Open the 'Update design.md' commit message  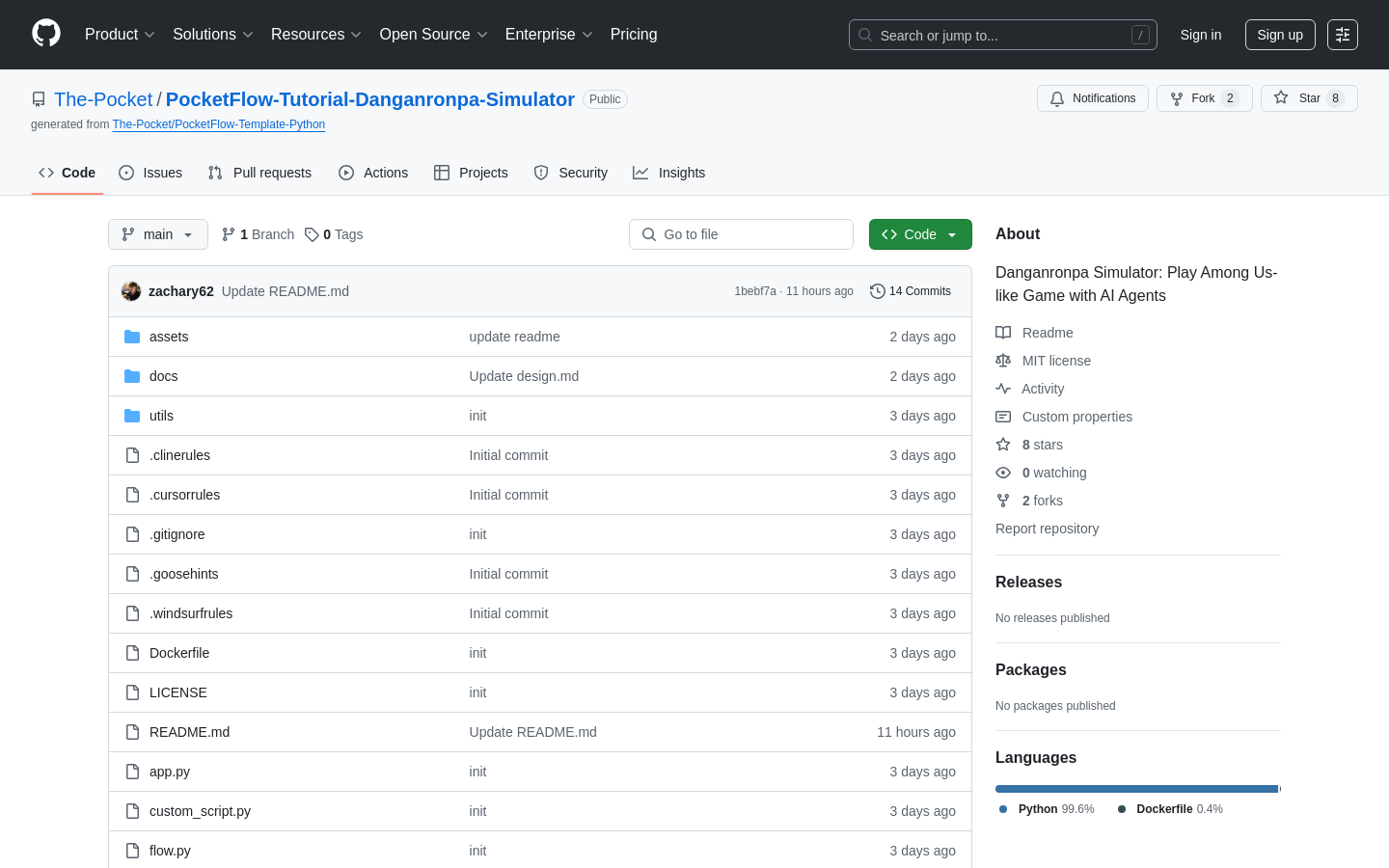point(524,376)
